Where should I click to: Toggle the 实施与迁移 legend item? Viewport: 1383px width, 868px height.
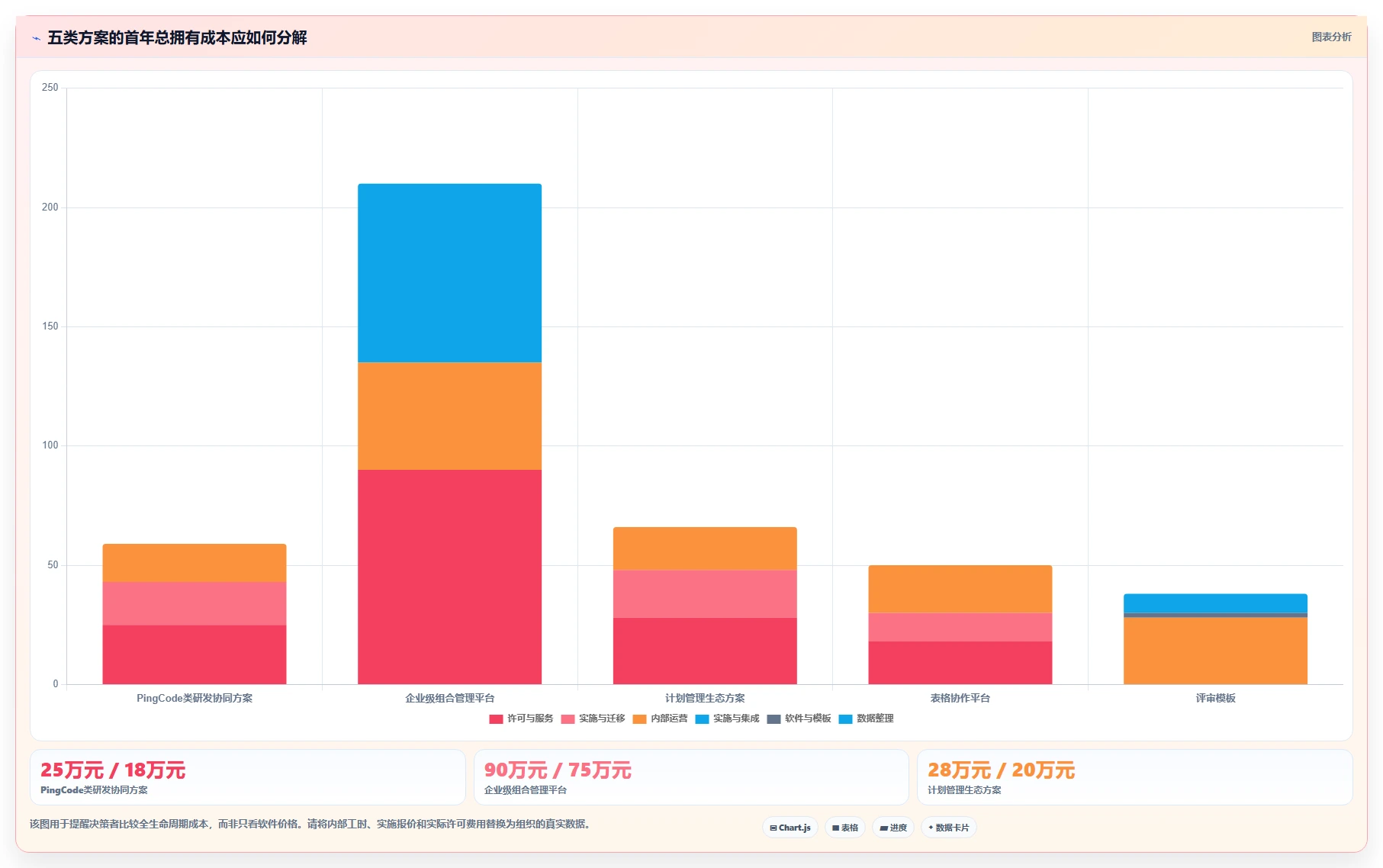tap(593, 719)
